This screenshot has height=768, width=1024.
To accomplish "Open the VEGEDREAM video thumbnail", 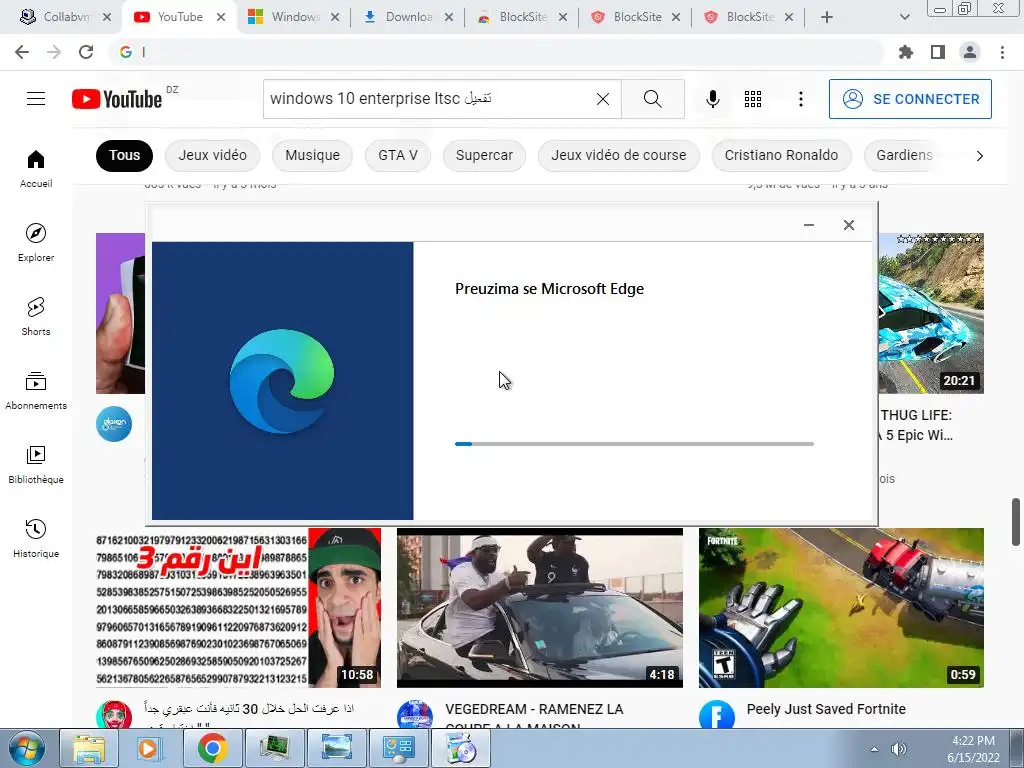I will 539,607.
